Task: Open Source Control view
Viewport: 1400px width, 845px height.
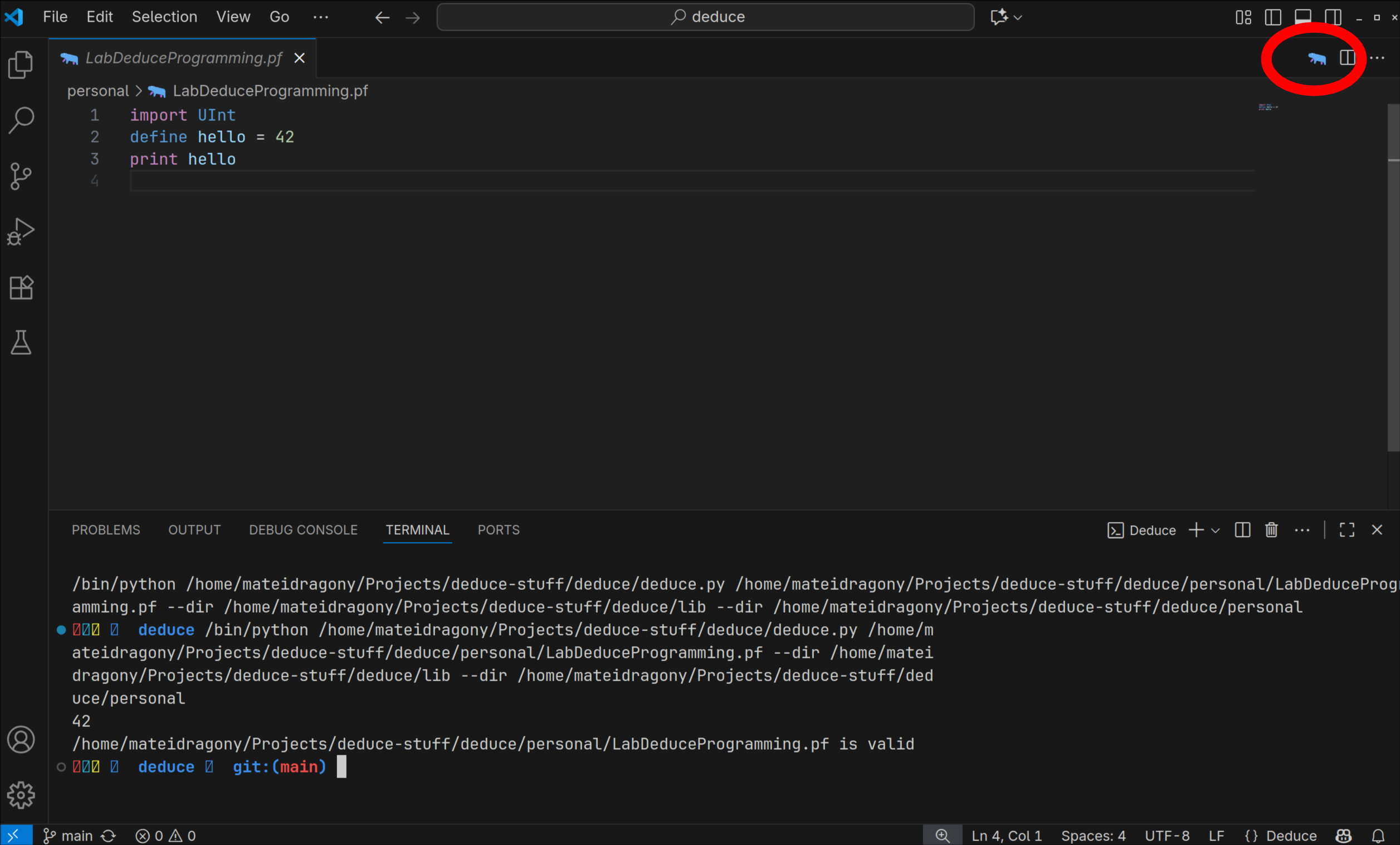Action: click(21, 176)
